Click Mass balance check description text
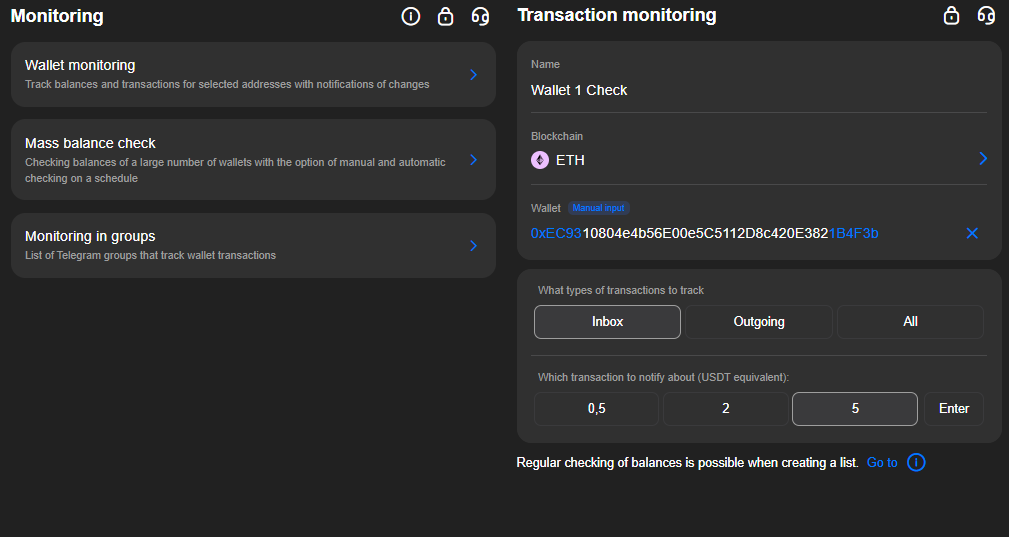1009x537 pixels. click(236, 170)
